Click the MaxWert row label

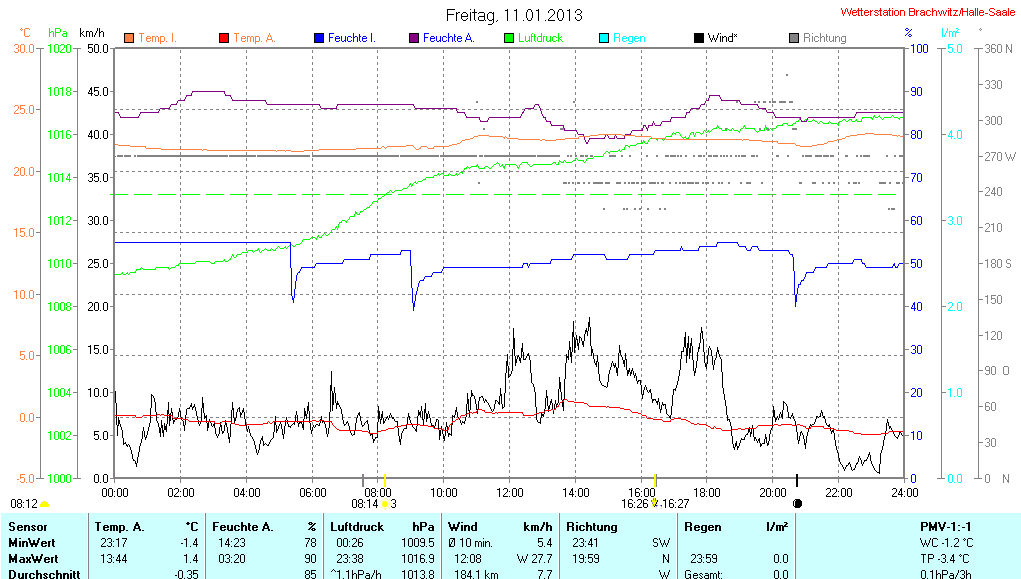(34, 558)
